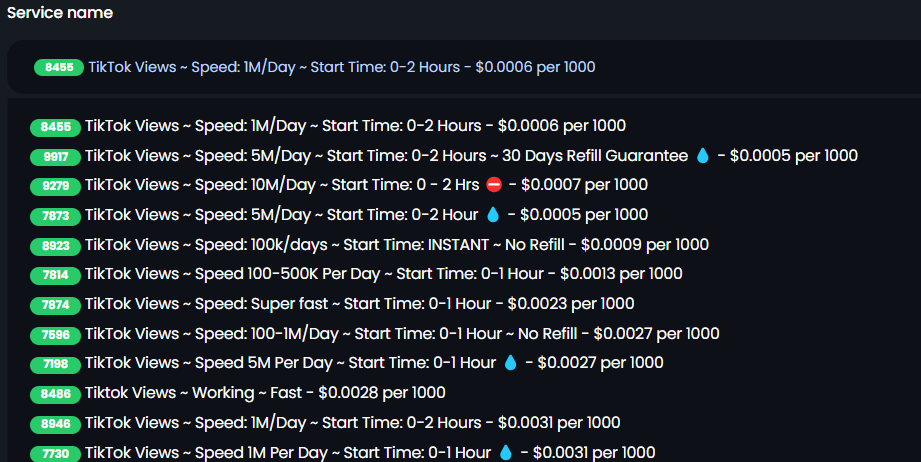This screenshot has width=921, height=462.
Task: Select Tiktok Views Working Fast option
Action: pos(238,393)
